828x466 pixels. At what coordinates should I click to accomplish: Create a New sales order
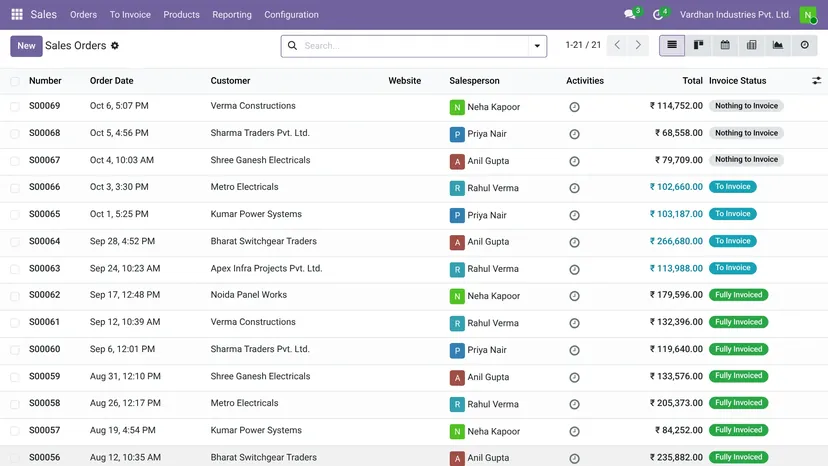click(26, 46)
